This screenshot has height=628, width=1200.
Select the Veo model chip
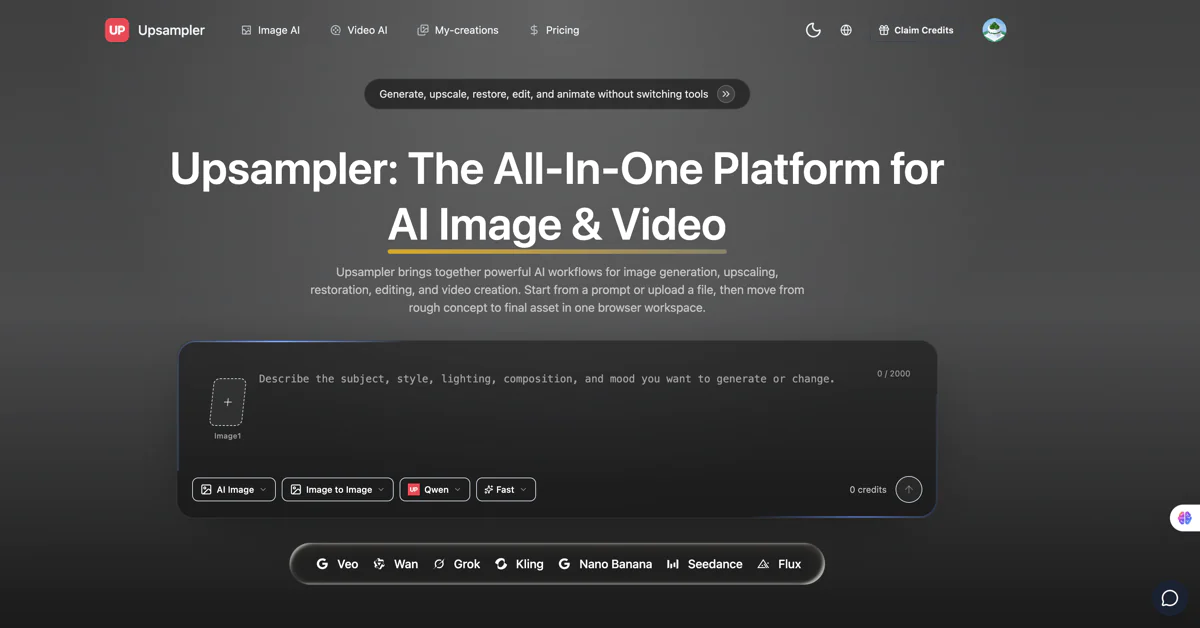coord(337,564)
